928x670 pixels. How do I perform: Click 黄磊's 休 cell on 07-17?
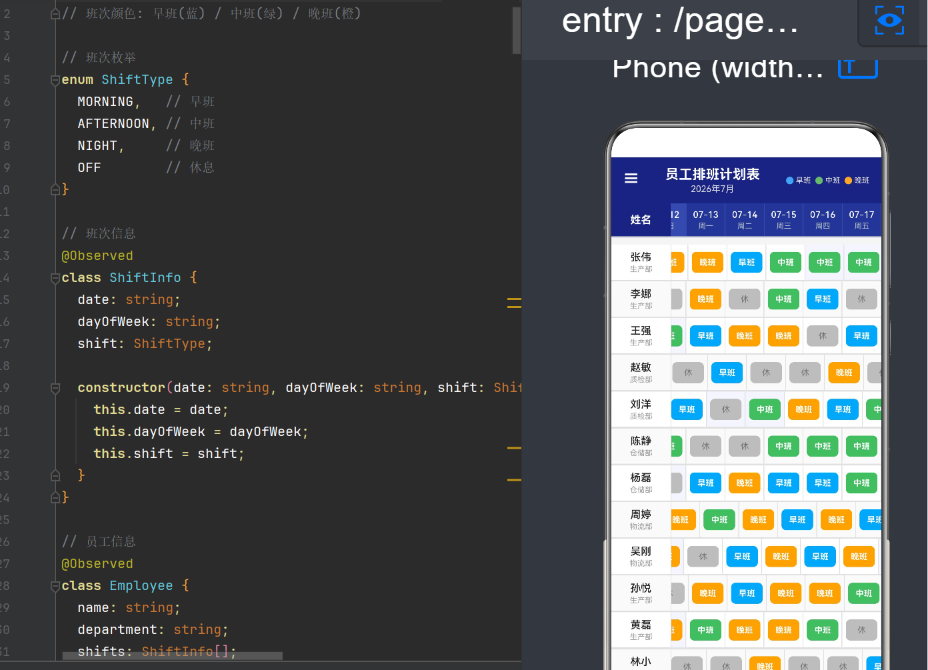click(862, 630)
